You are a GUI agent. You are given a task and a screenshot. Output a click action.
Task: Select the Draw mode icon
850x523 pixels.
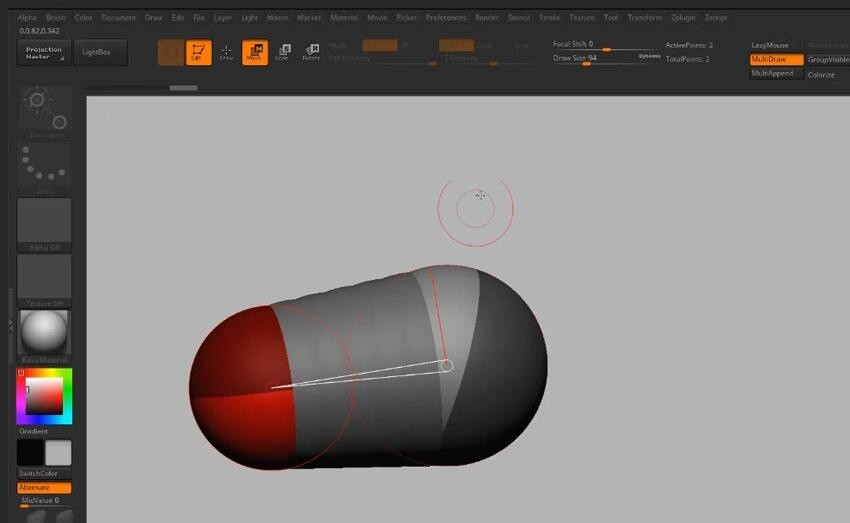pyautogui.click(x=226, y=53)
